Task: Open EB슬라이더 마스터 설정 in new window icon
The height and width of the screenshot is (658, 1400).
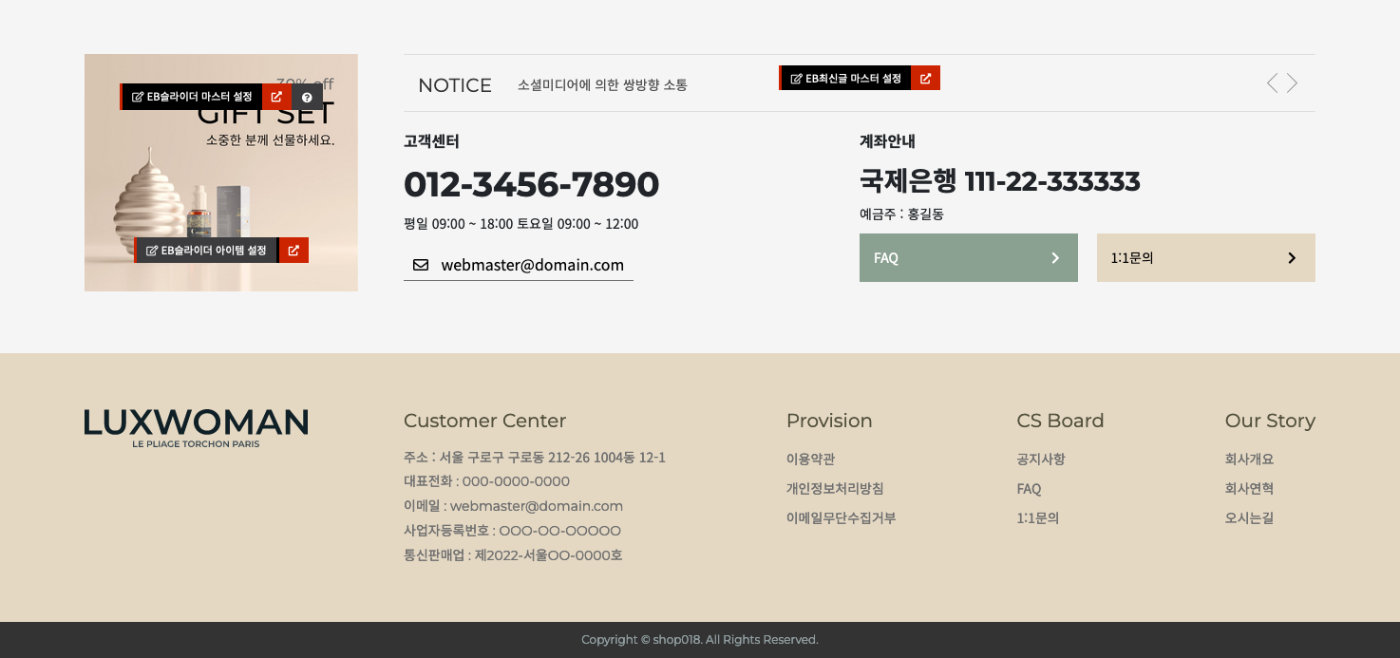Action: point(277,97)
